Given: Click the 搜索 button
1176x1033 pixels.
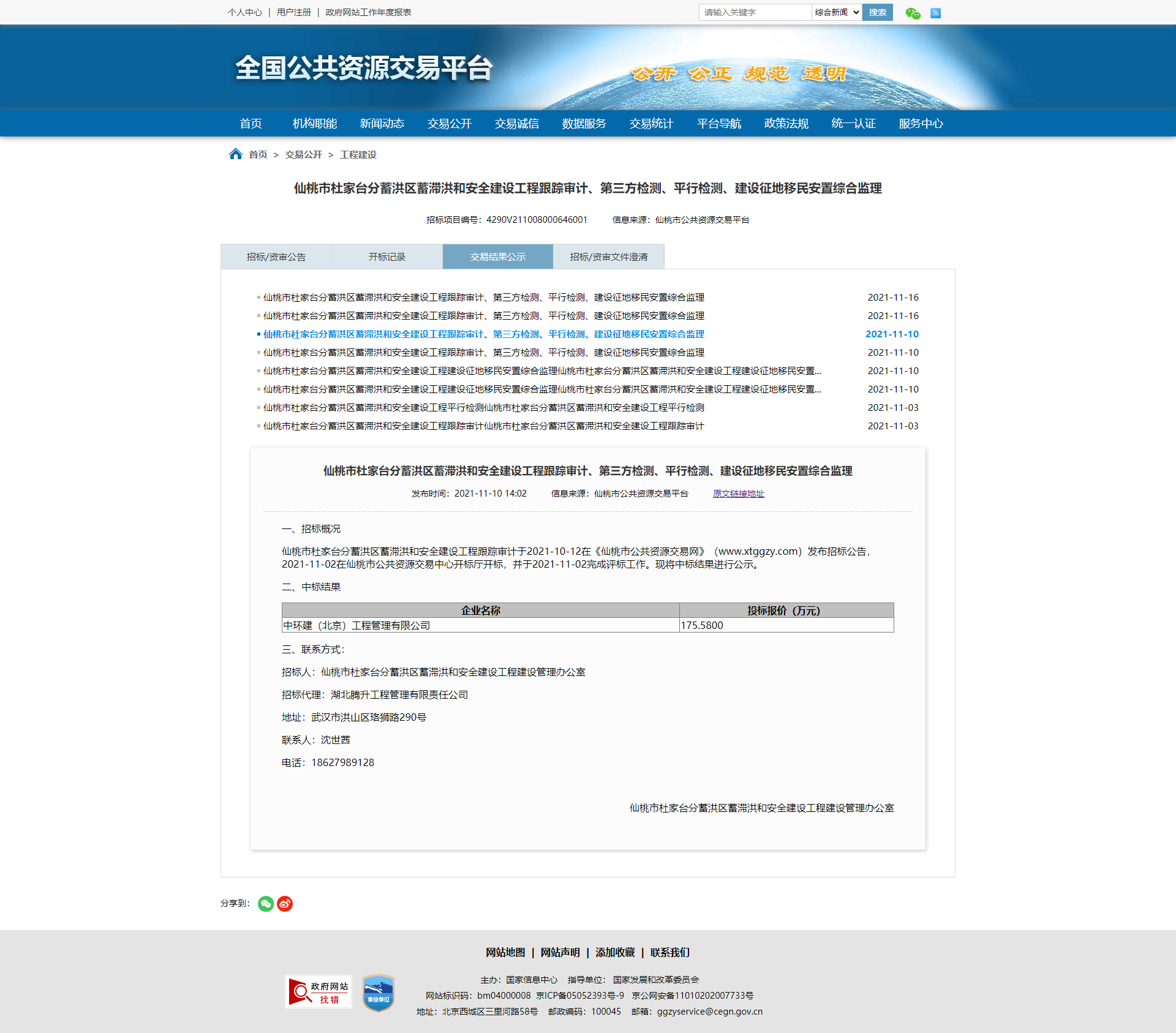Looking at the screenshot, I should (x=877, y=12).
